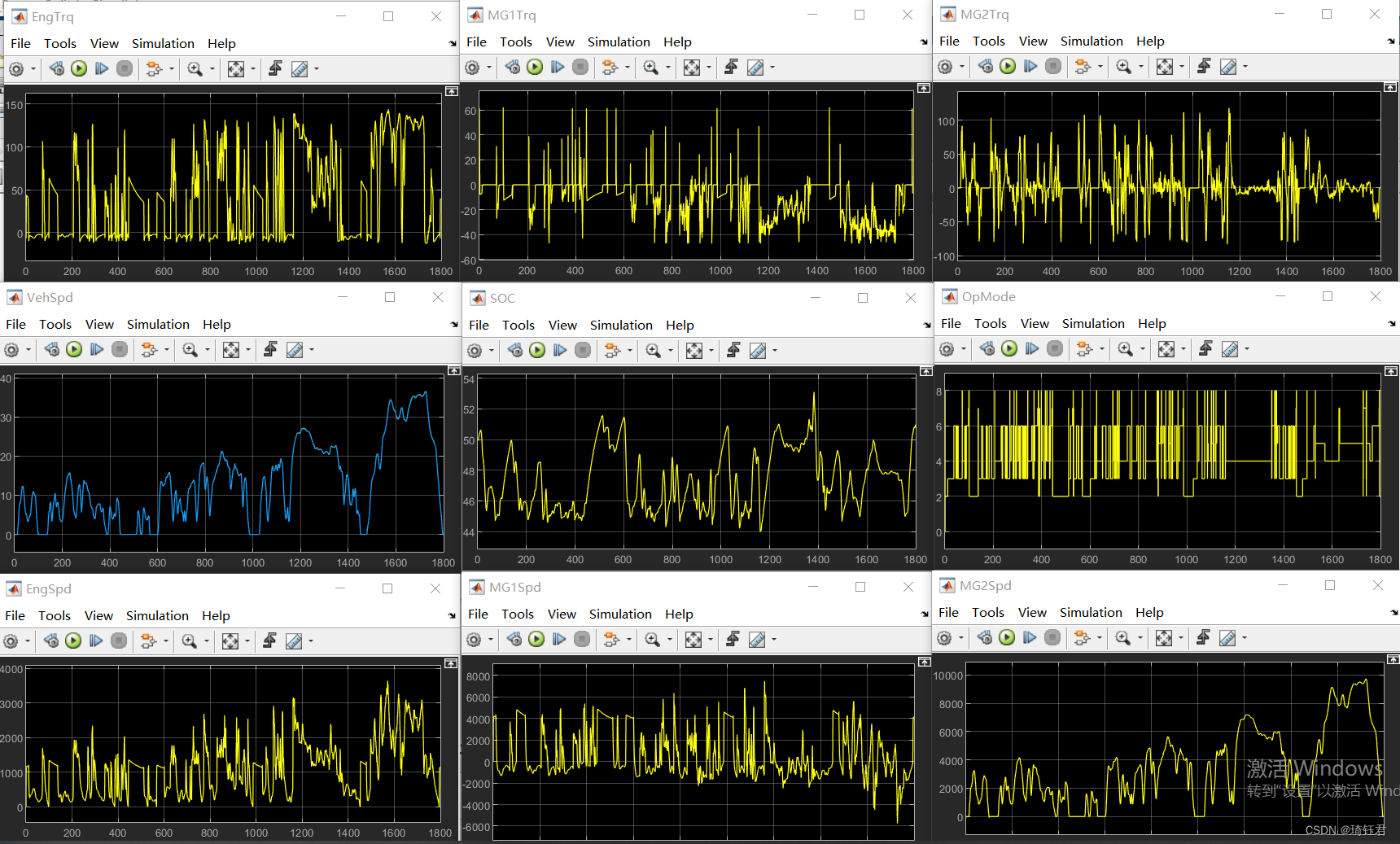
Task: Enable Cursor Measurements in MG1Spd scope
Action: click(x=757, y=640)
